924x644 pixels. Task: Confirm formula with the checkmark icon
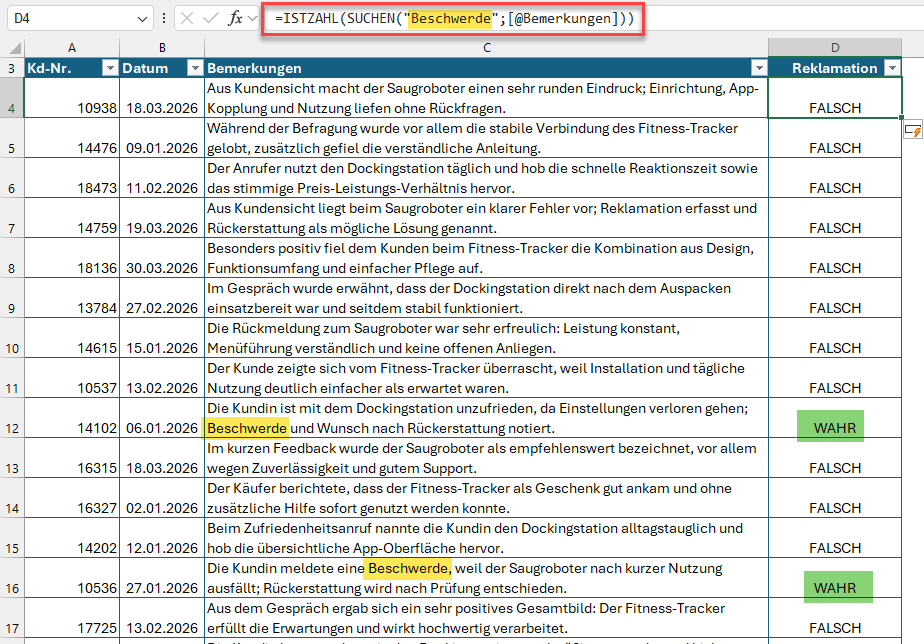click(x=210, y=18)
